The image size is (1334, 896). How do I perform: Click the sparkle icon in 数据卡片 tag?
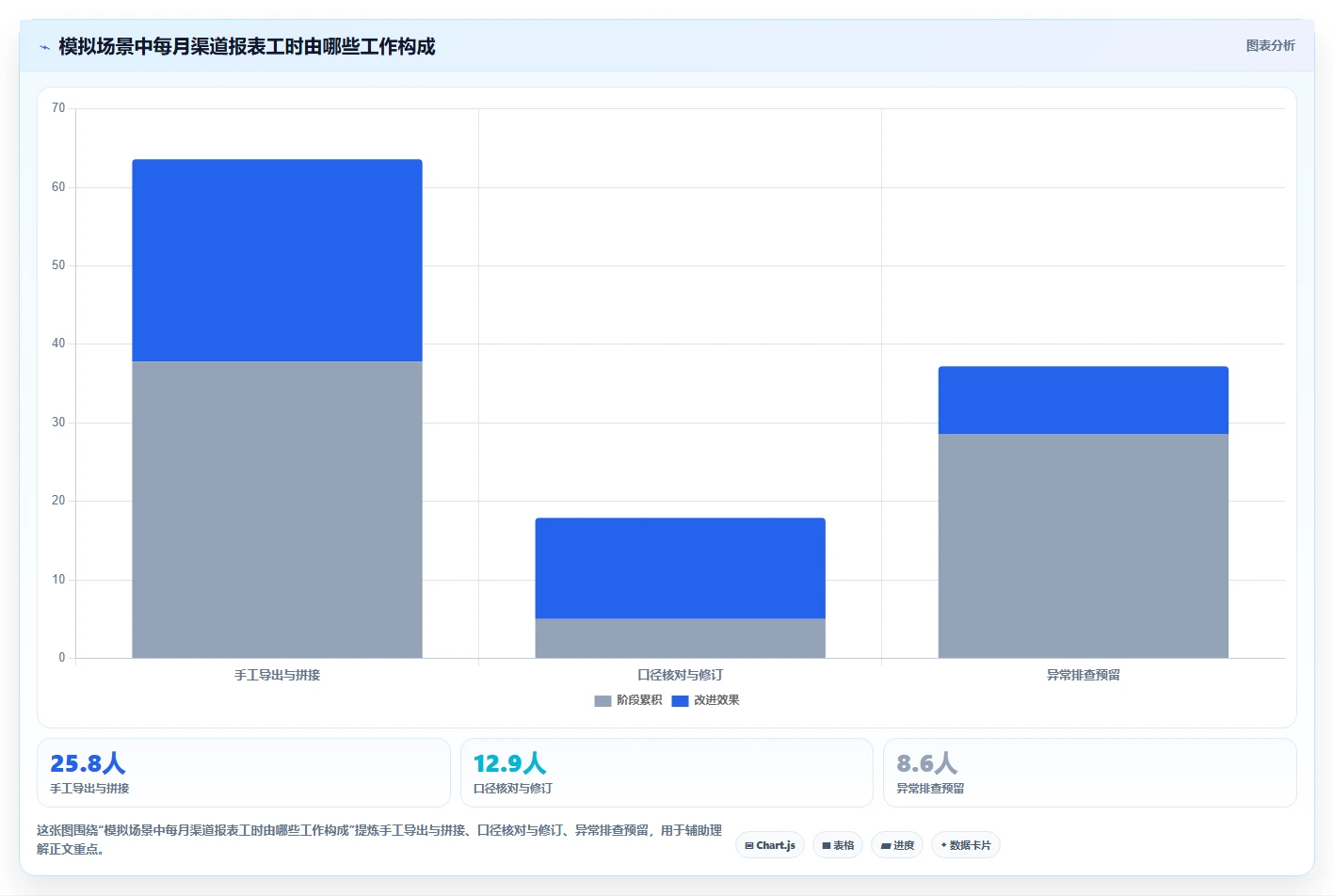pyautogui.click(x=944, y=845)
